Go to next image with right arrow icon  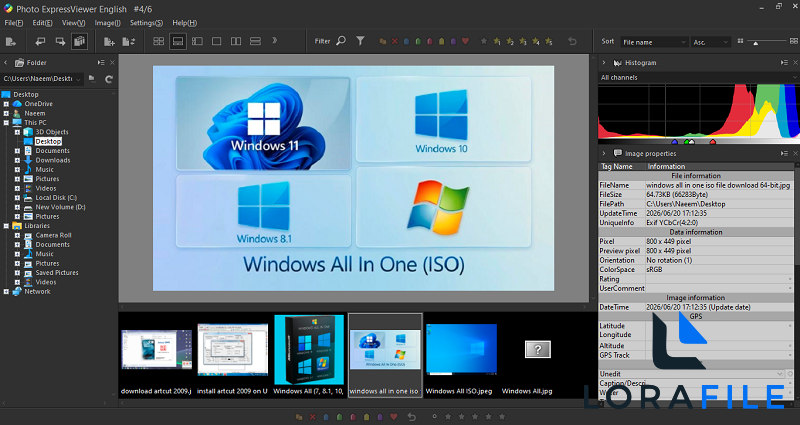pyautogui.click(x=60, y=42)
